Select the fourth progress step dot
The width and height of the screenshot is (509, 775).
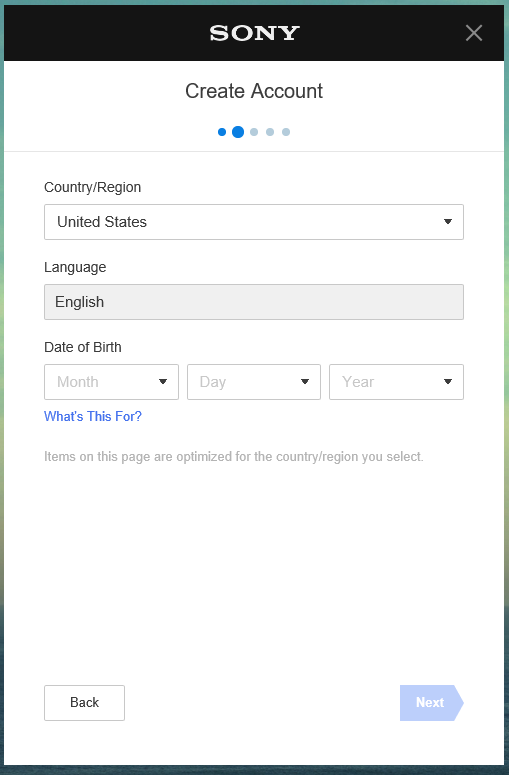click(270, 132)
